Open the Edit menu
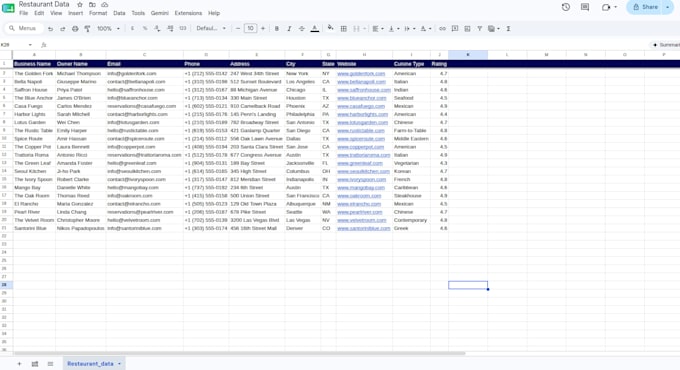This screenshot has width=680, height=370. pos(39,13)
